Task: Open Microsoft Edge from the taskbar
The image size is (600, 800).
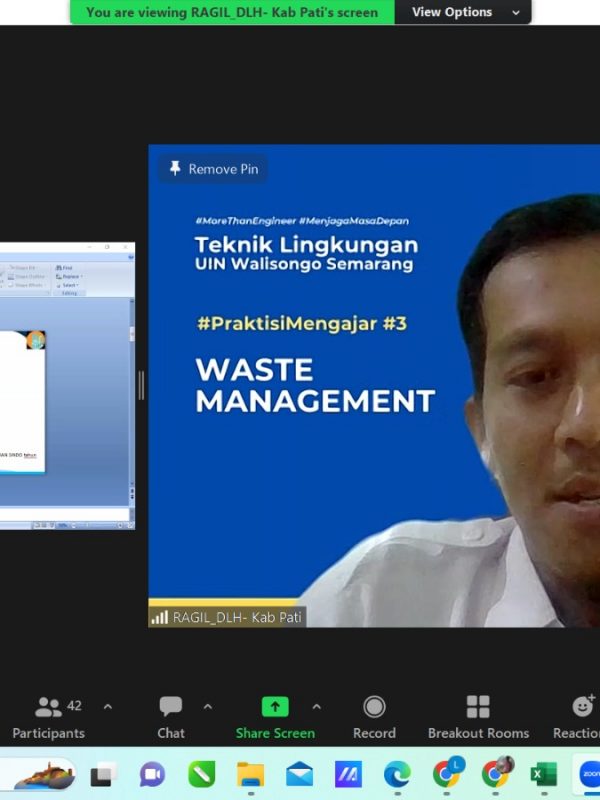Action: point(397,775)
